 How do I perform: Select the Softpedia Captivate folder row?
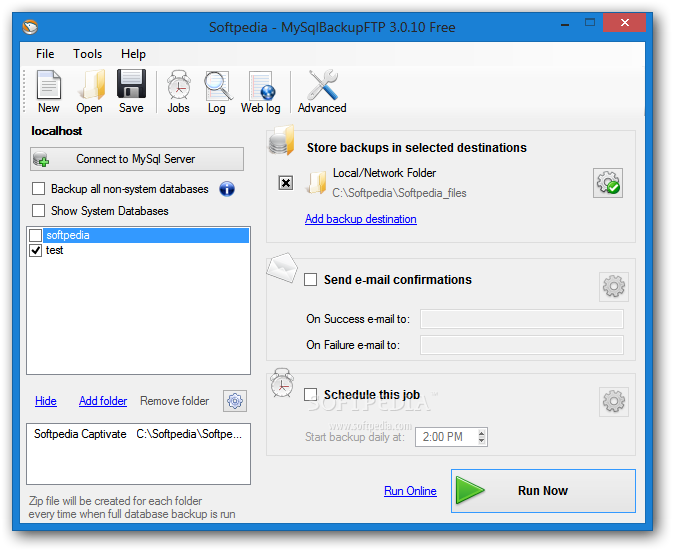pyautogui.click(x=138, y=434)
